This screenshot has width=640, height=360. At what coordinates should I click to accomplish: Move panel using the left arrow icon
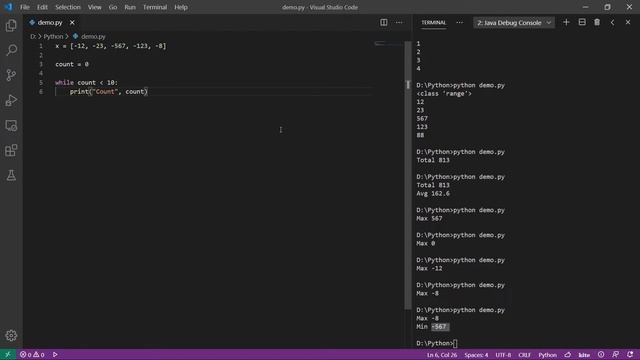point(612,22)
